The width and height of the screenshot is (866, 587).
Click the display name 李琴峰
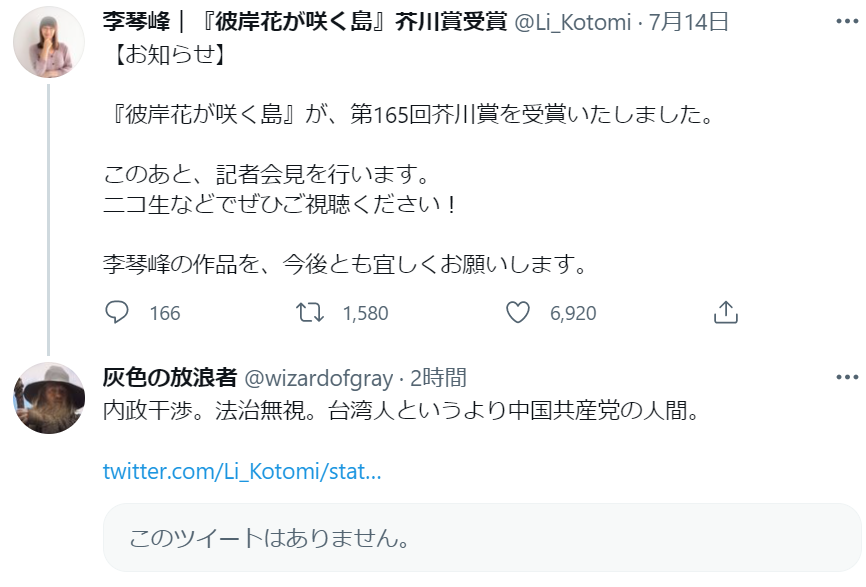(x=136, y=22)
